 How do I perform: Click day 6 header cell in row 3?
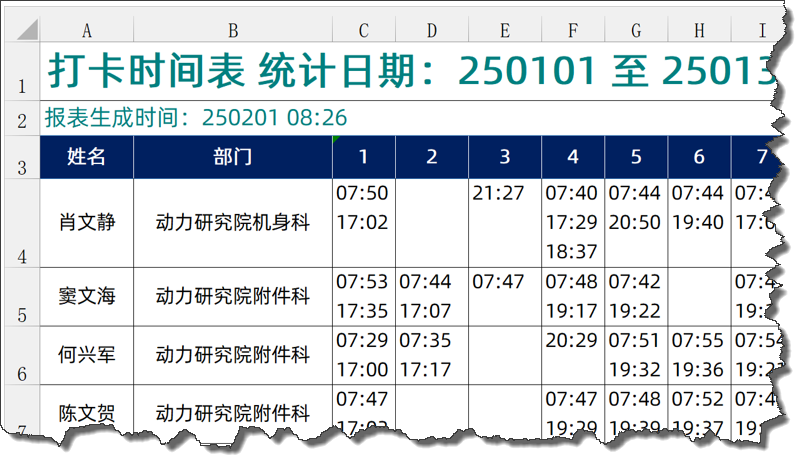click(698, 157)
